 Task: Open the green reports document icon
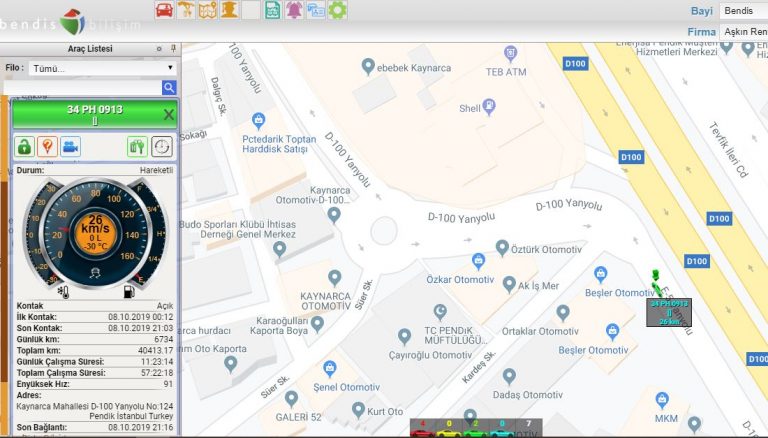(x=273, y=10)
